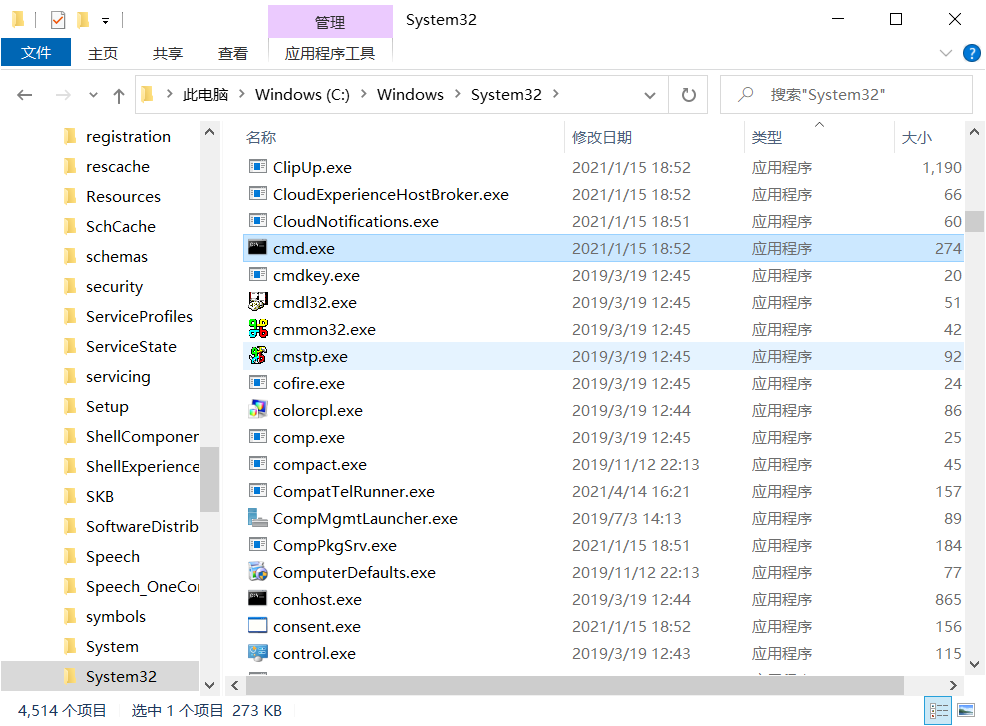Click the sidebar scroll down arrow
Screen dimensions: 986x726
click(x=209, y=685)
